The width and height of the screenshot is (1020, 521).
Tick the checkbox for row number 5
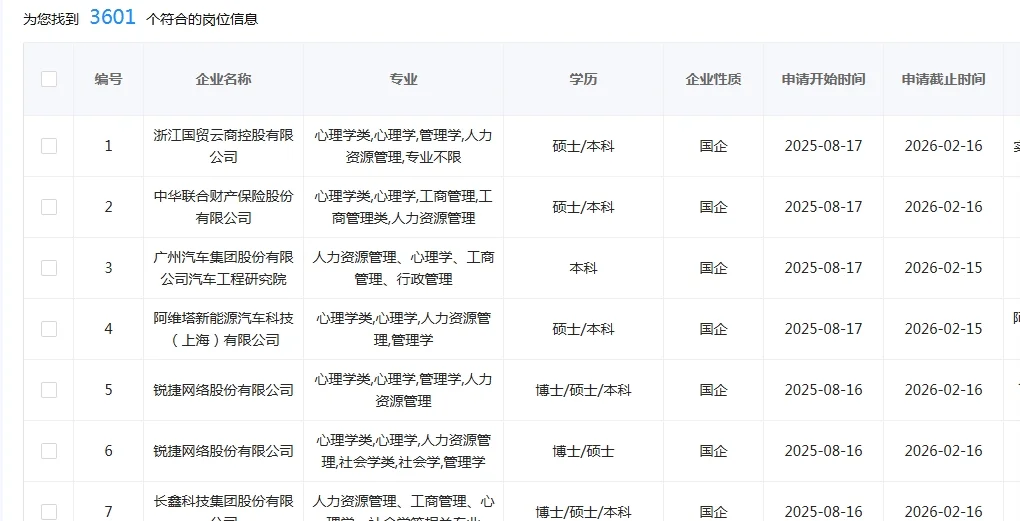[49, 390]
